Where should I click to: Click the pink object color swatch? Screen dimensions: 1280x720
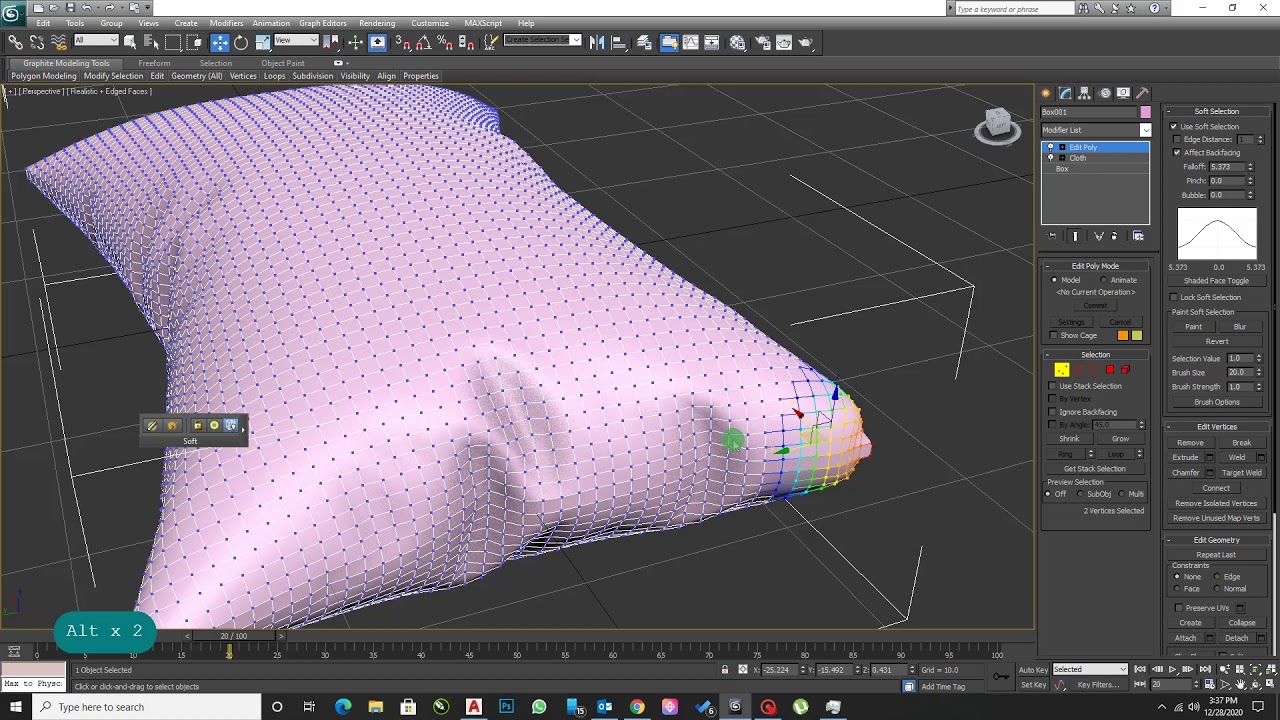1145,112
